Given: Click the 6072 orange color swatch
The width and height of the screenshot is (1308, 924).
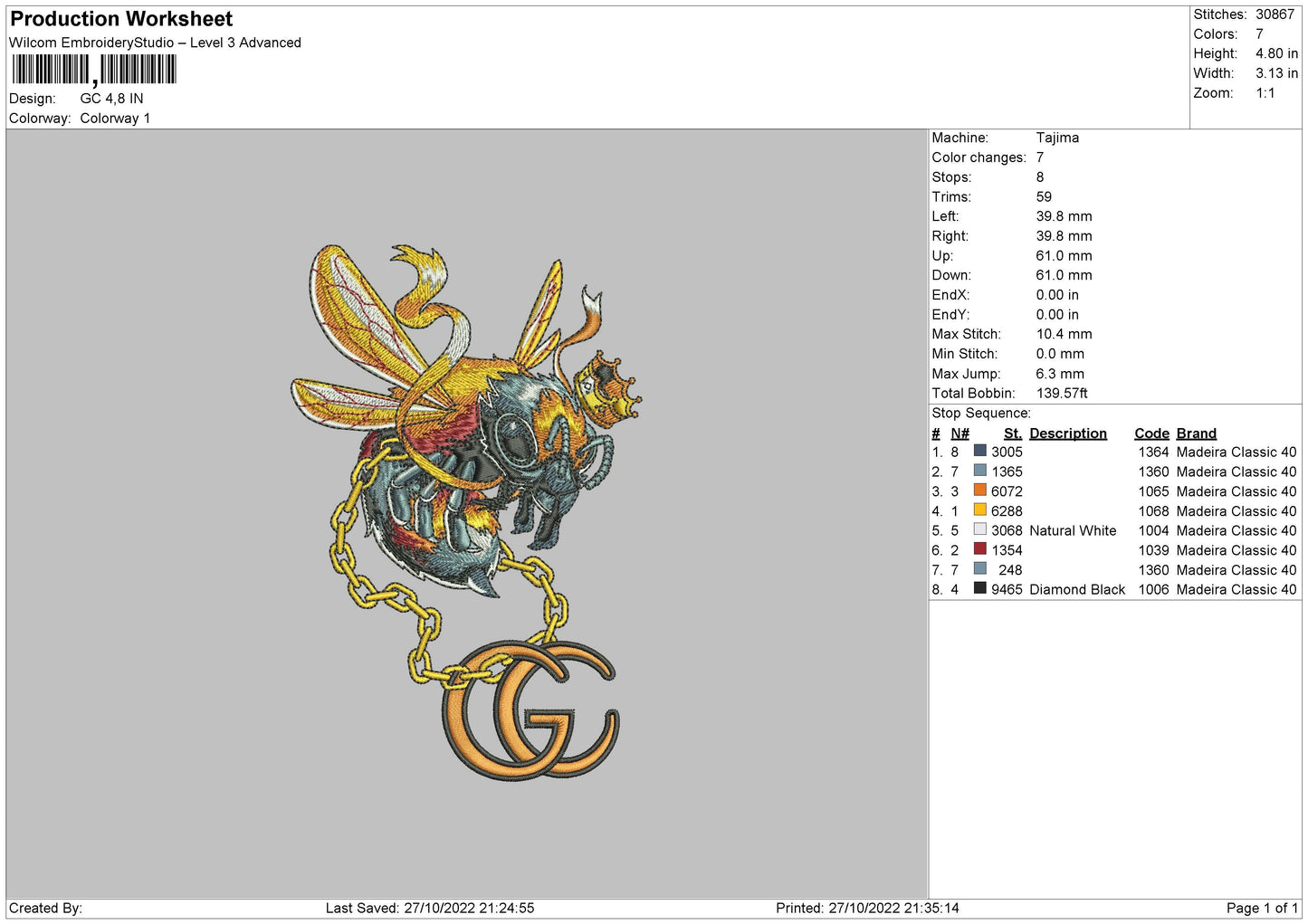Looking at the screenshot, I should [x=979, y=491].
